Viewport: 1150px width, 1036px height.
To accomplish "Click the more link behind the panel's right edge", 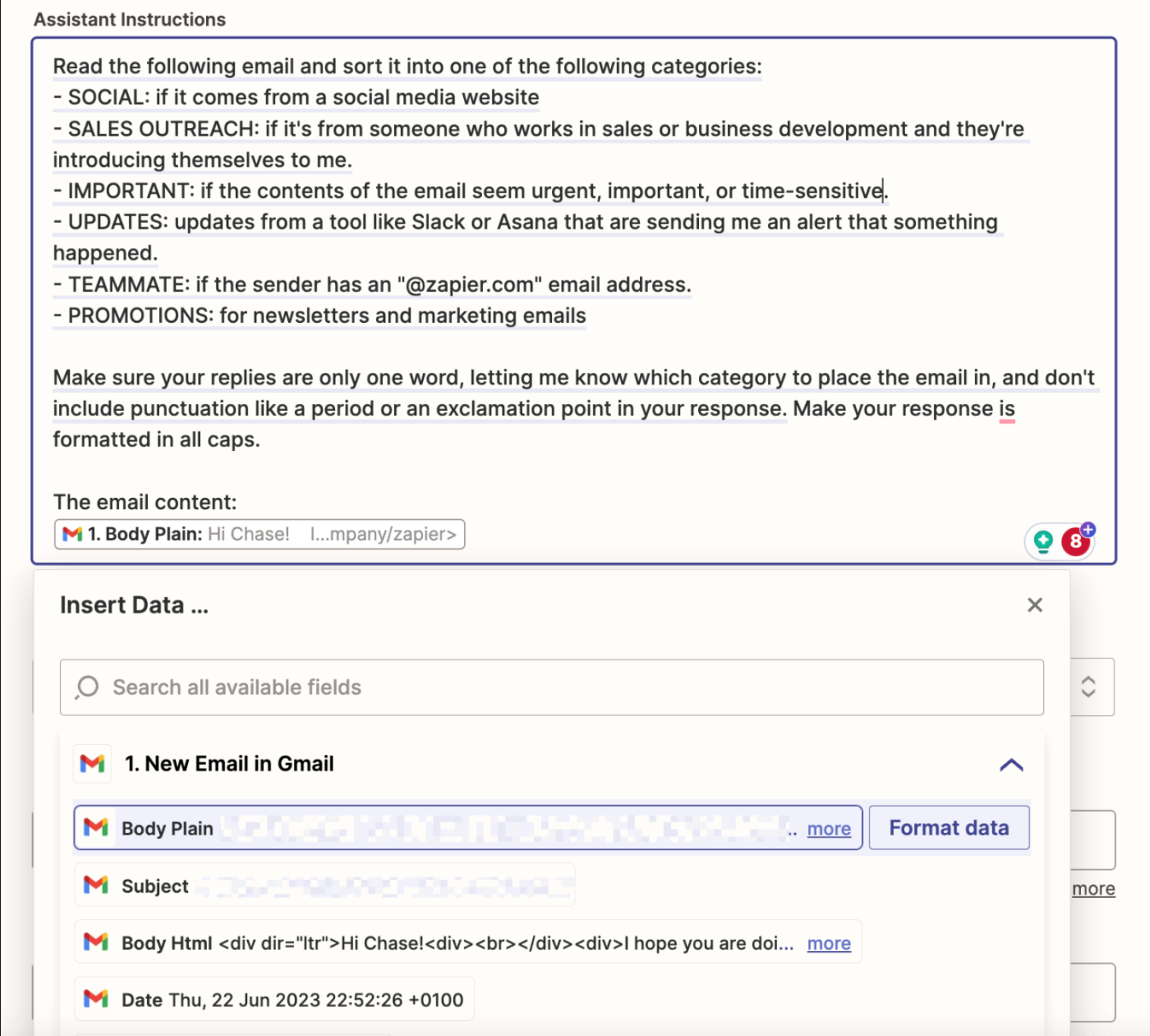I will (x=1093, y=888).
